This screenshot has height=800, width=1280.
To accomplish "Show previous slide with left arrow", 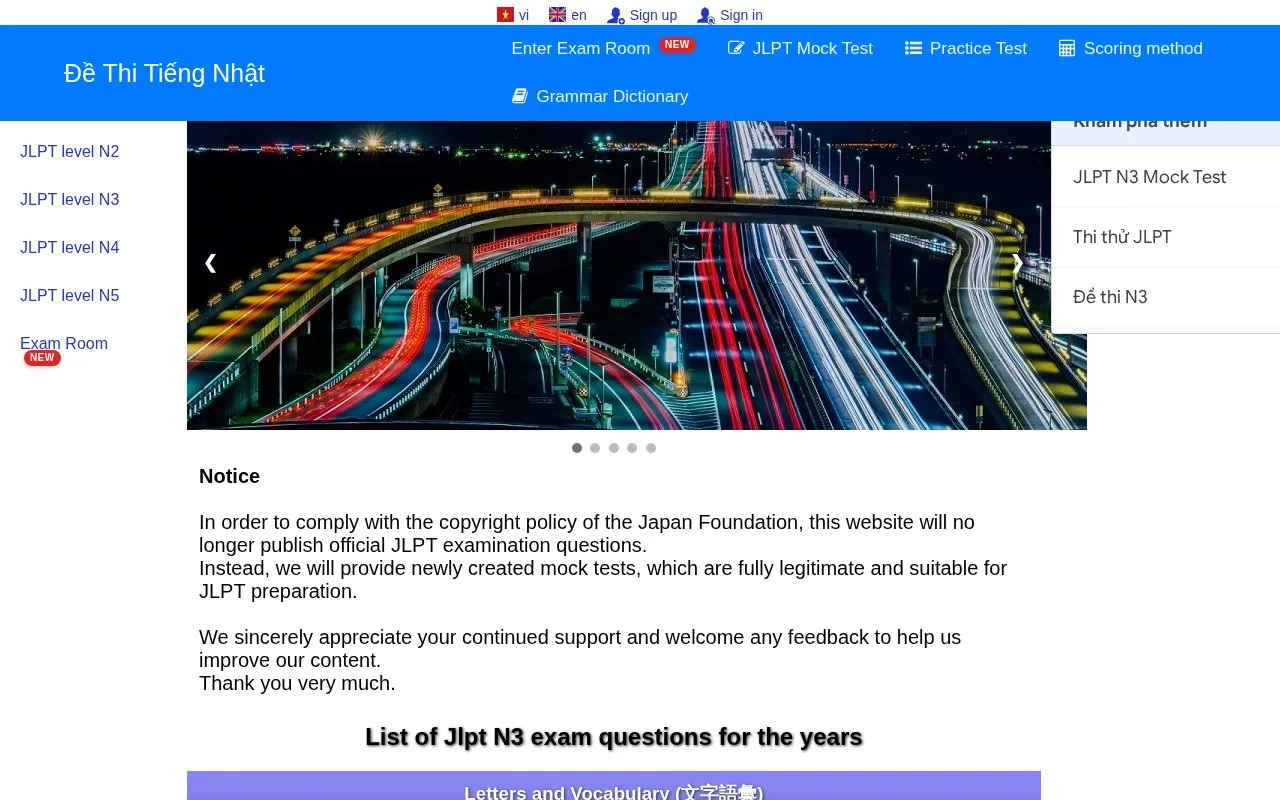I will pos(210,262).
